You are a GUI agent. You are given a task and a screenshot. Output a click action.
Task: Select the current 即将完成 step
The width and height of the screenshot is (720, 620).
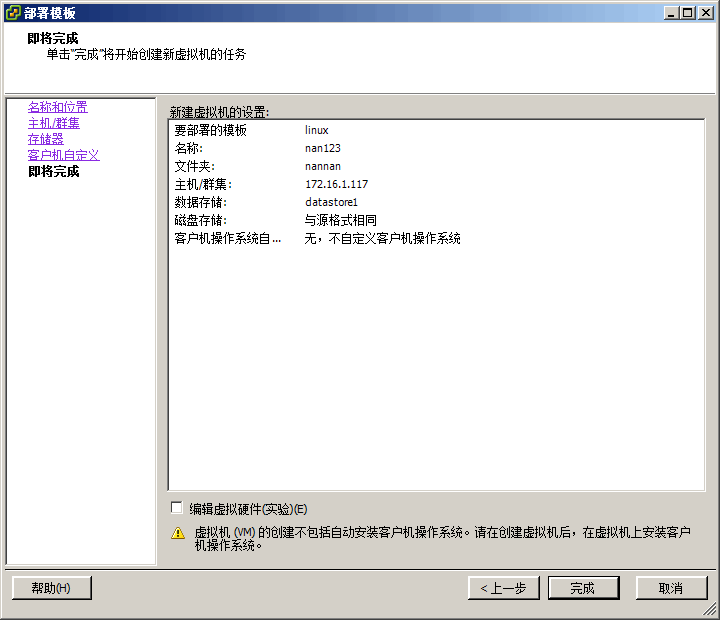click(53, 171)
